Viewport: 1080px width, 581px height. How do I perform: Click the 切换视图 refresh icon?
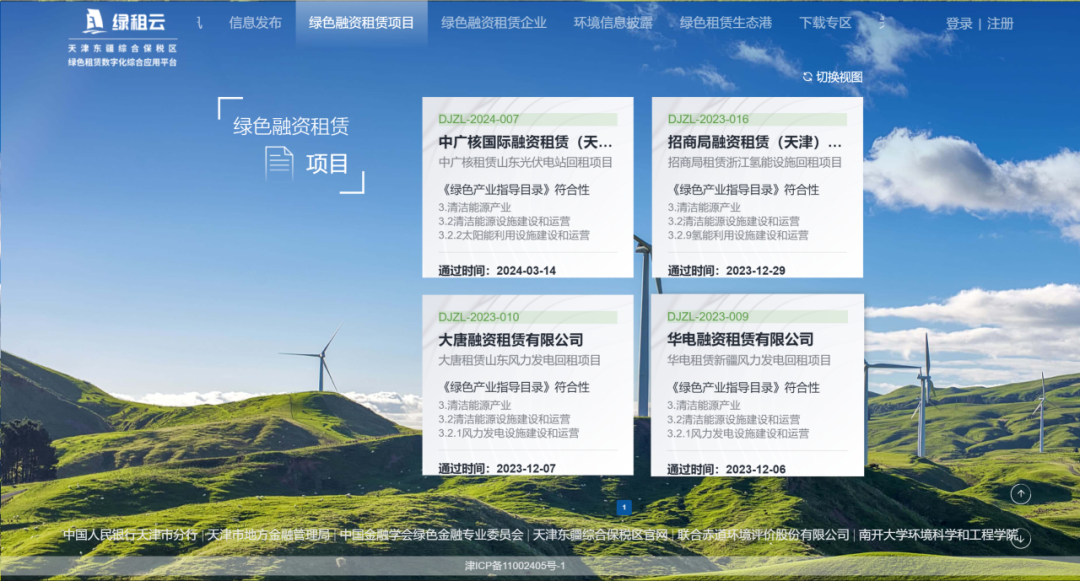click(807, 77)
